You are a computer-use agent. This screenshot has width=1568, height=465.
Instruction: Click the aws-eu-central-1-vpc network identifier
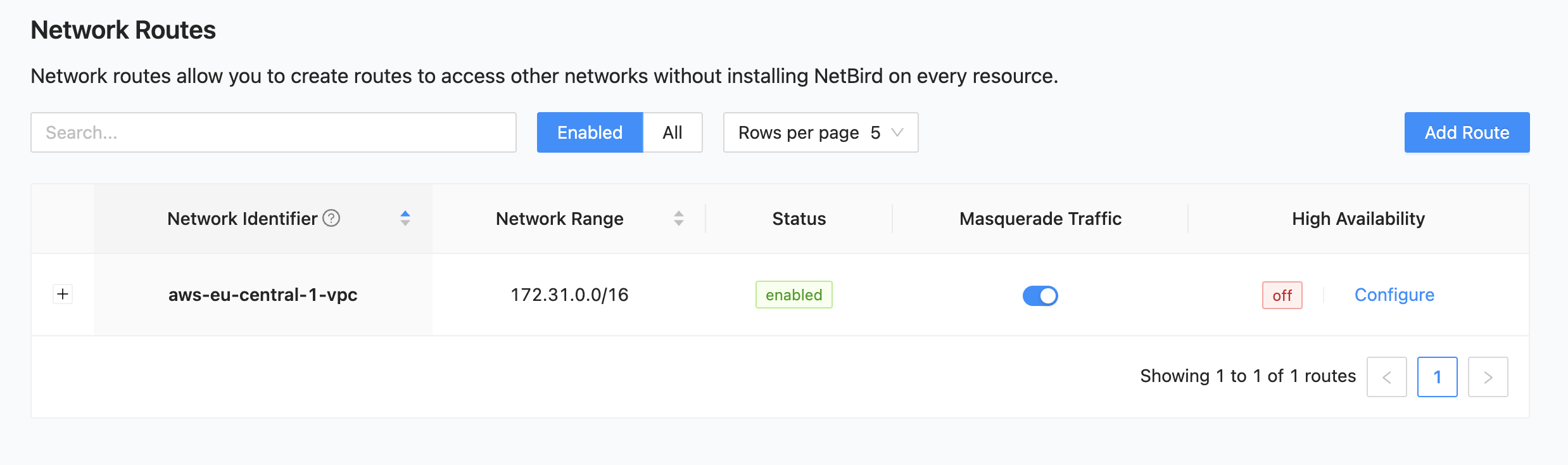point(263,295)
